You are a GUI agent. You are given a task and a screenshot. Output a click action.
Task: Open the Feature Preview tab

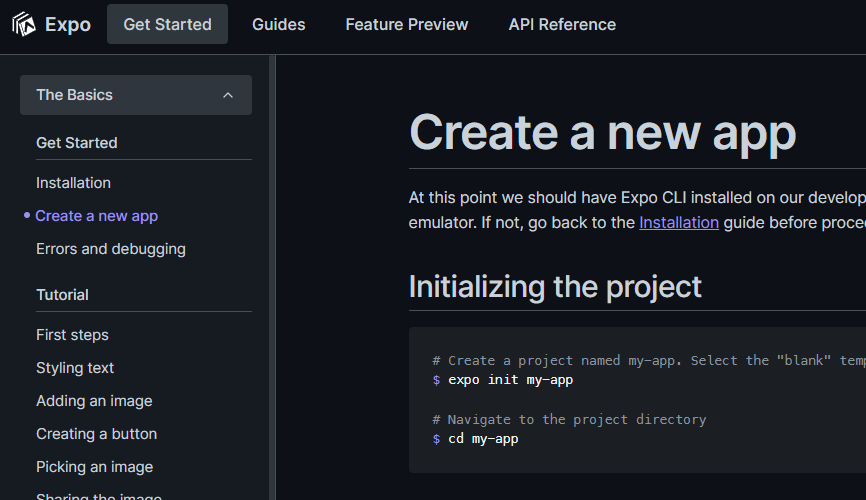point(406,24)
